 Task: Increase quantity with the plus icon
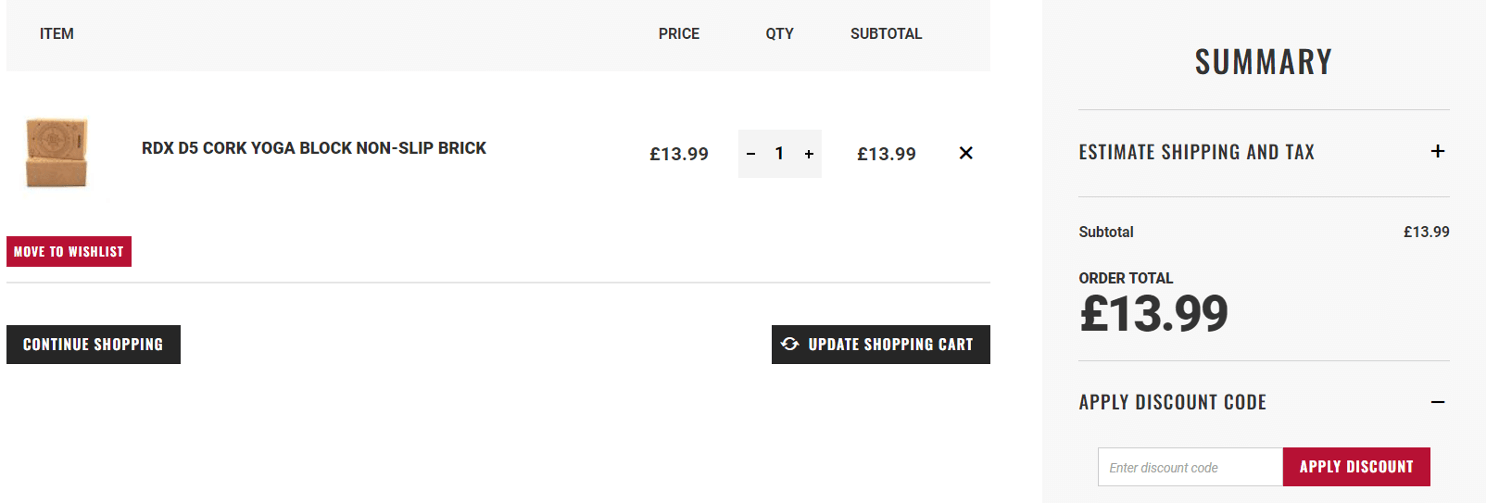tap(809, 154)
